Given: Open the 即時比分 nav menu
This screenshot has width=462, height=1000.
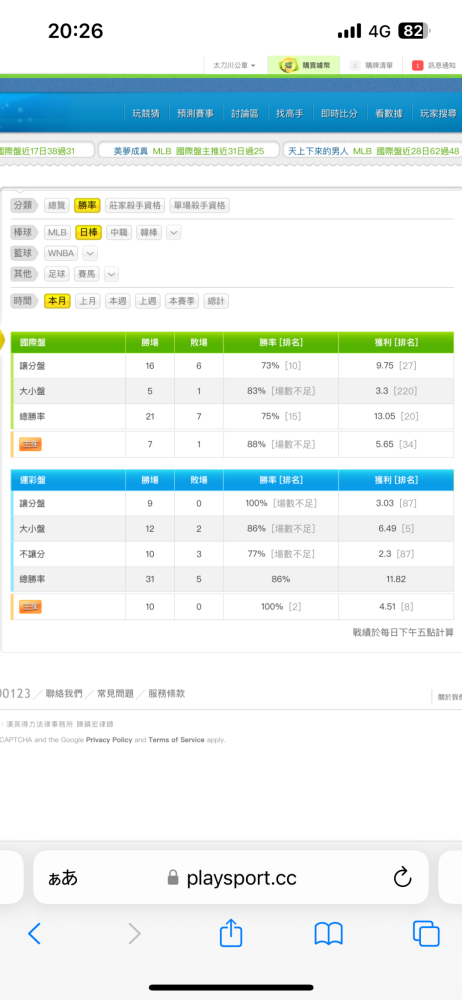Looking at the screenshot, I should (x=339, y=114).
